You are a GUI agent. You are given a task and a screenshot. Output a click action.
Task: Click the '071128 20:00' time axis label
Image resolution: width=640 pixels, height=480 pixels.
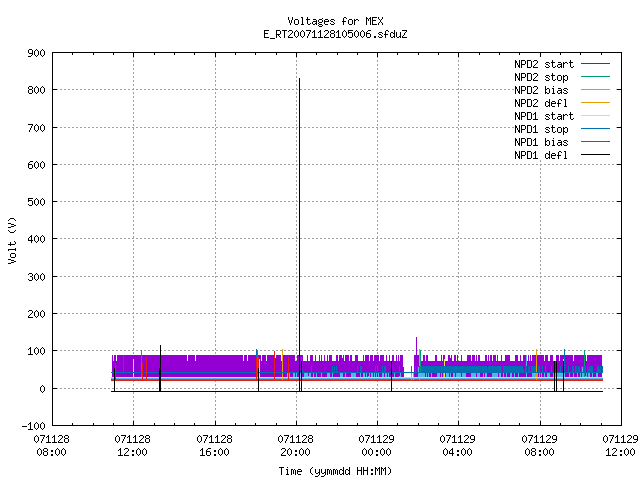pos(296,446)
